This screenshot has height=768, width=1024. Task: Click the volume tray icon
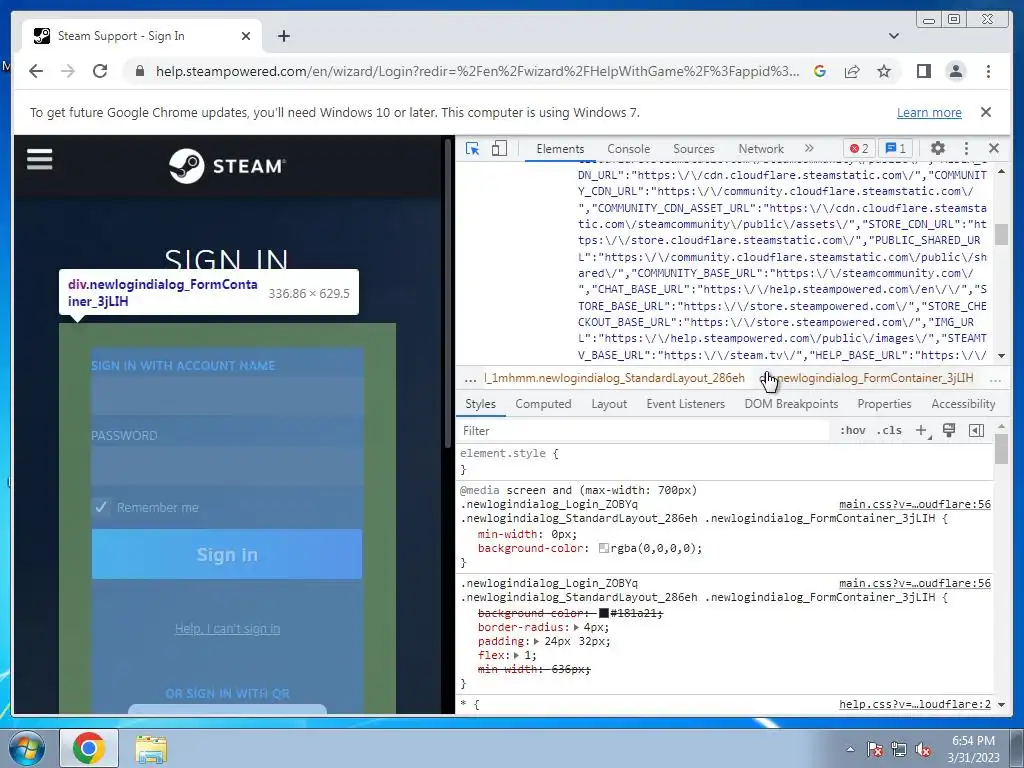click(923, 749)
